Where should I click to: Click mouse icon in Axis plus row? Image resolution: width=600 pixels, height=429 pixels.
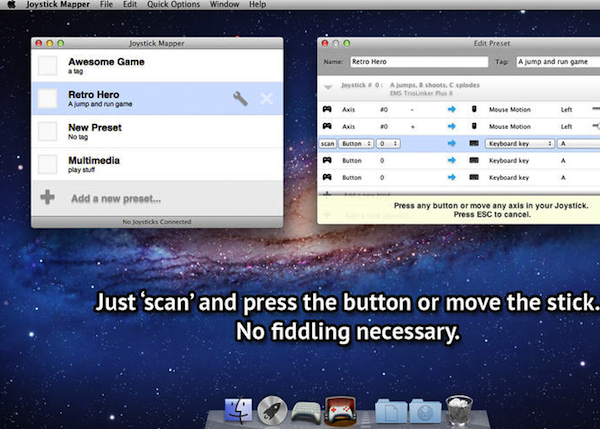coord(474,126)
